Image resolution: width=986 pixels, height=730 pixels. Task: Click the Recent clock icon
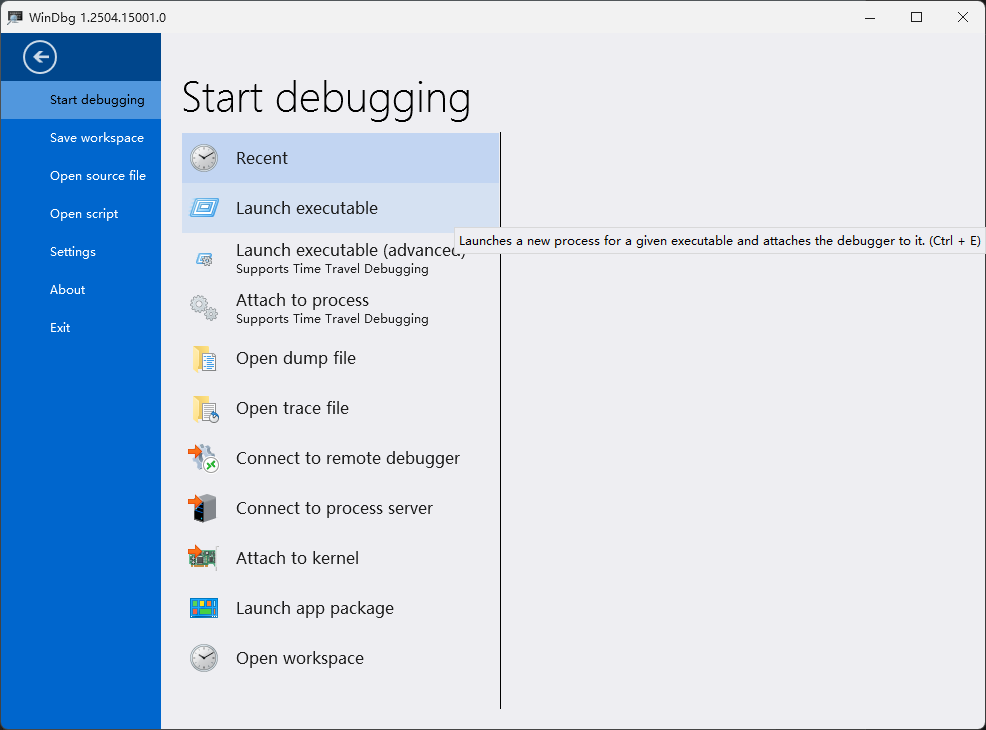pyautogui.click(x=204, y=158)
